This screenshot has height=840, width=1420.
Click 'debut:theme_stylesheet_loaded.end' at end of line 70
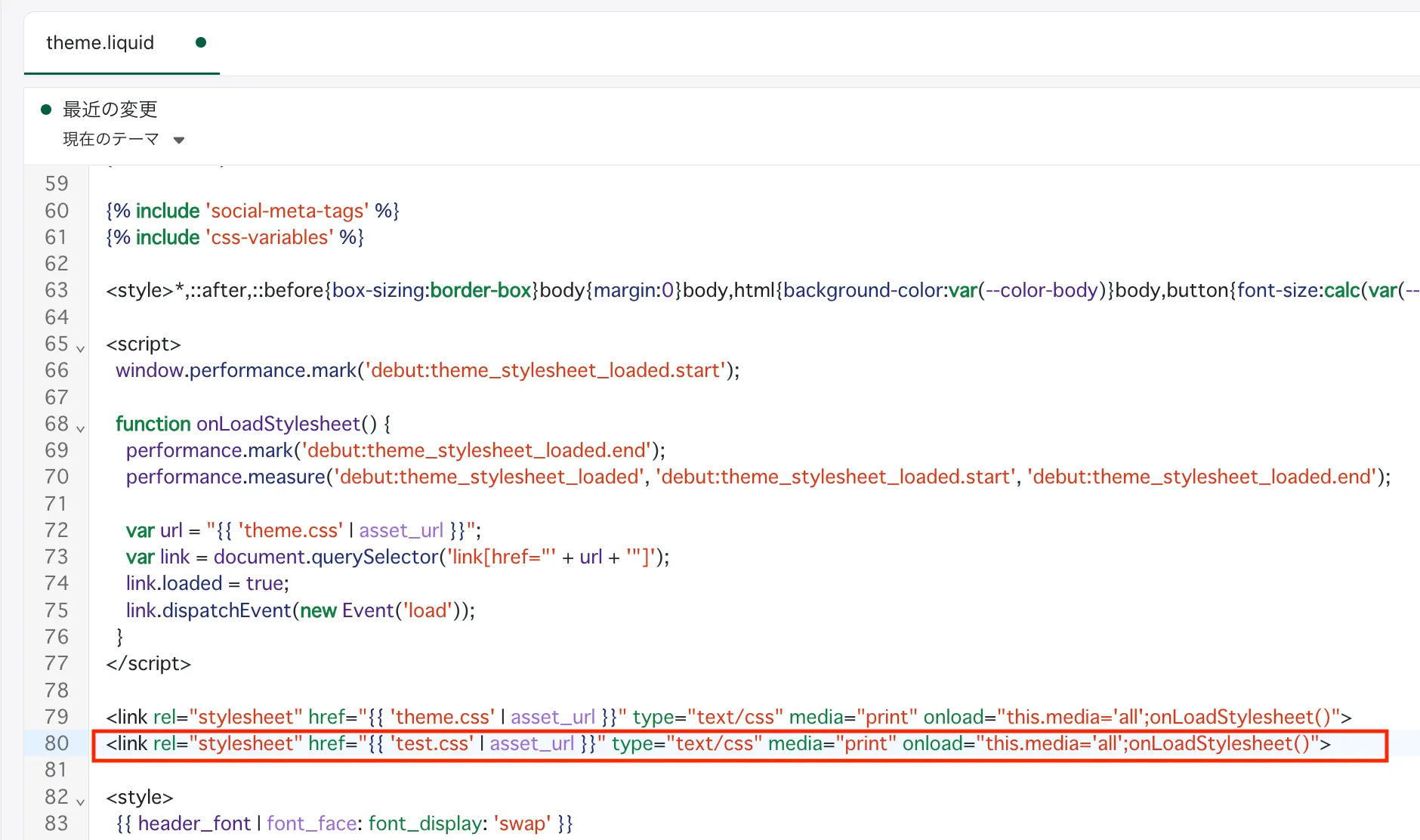[1202, 477]
